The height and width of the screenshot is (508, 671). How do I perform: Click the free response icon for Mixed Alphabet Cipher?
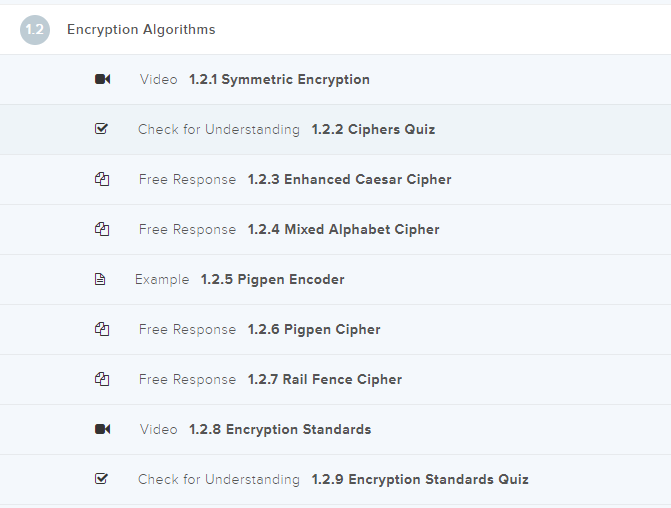click(101, 230)
